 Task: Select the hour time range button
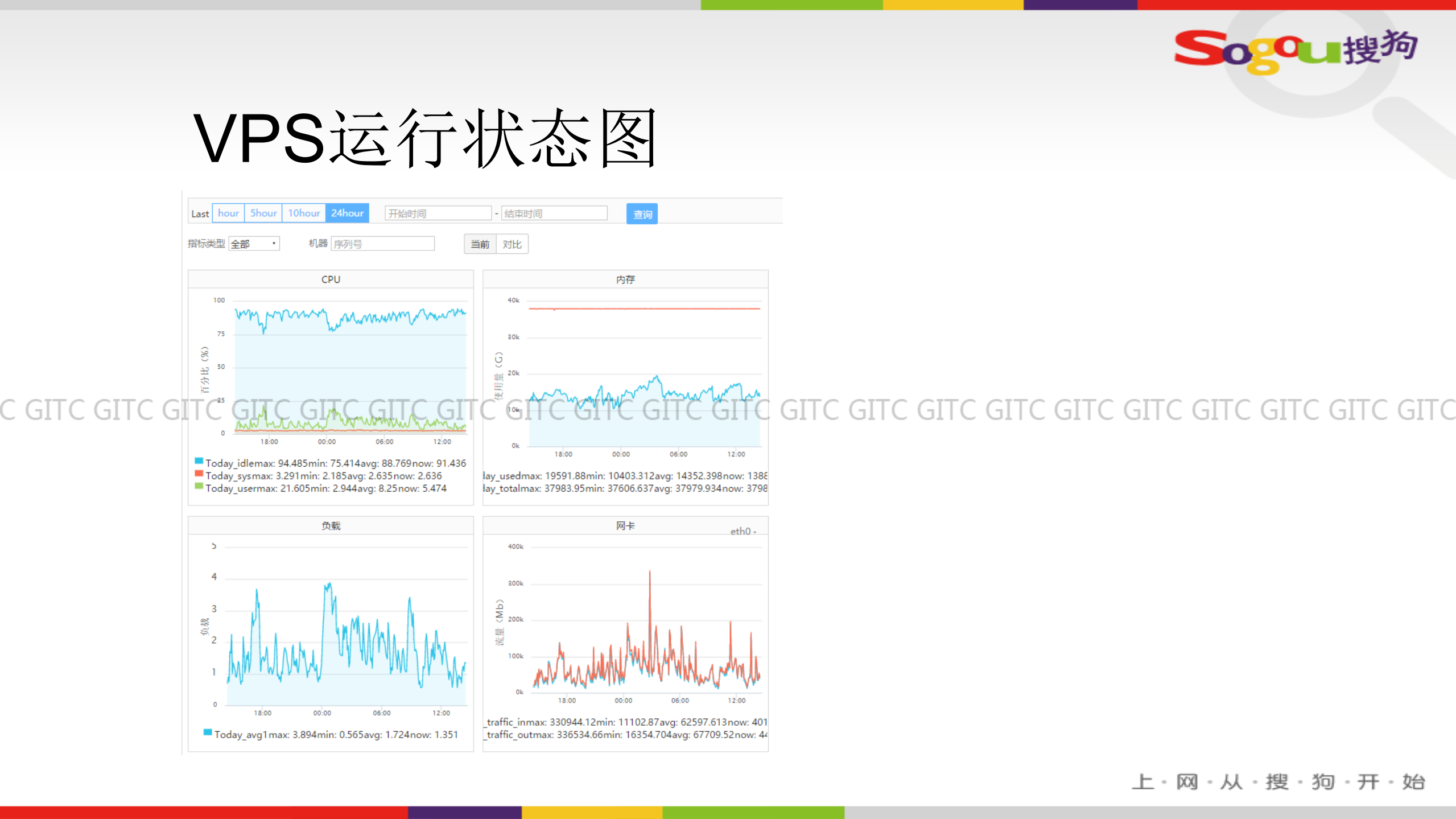coord(228,213)
